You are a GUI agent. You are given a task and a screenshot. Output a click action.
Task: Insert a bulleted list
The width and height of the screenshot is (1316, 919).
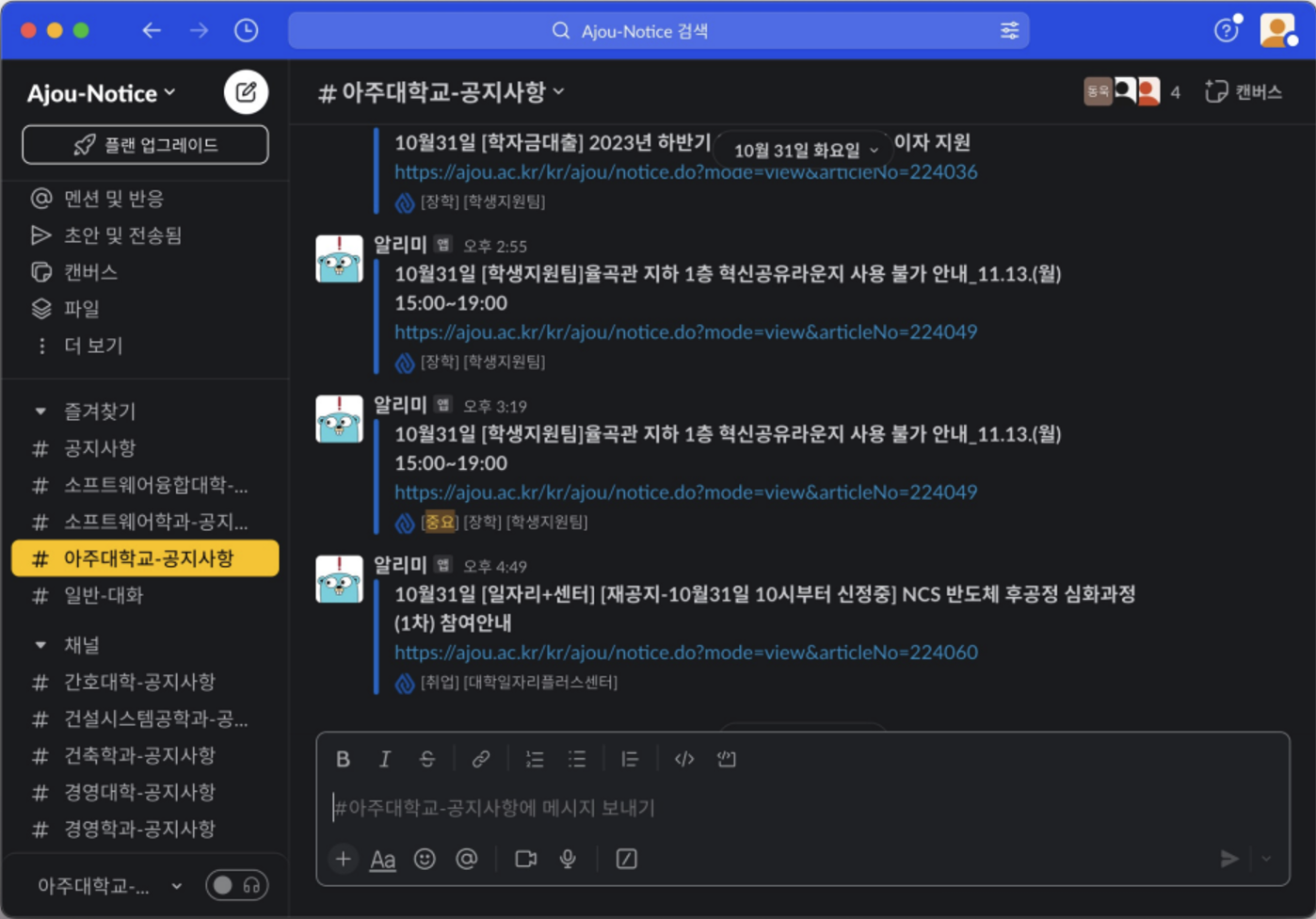(x=577, y=759)
